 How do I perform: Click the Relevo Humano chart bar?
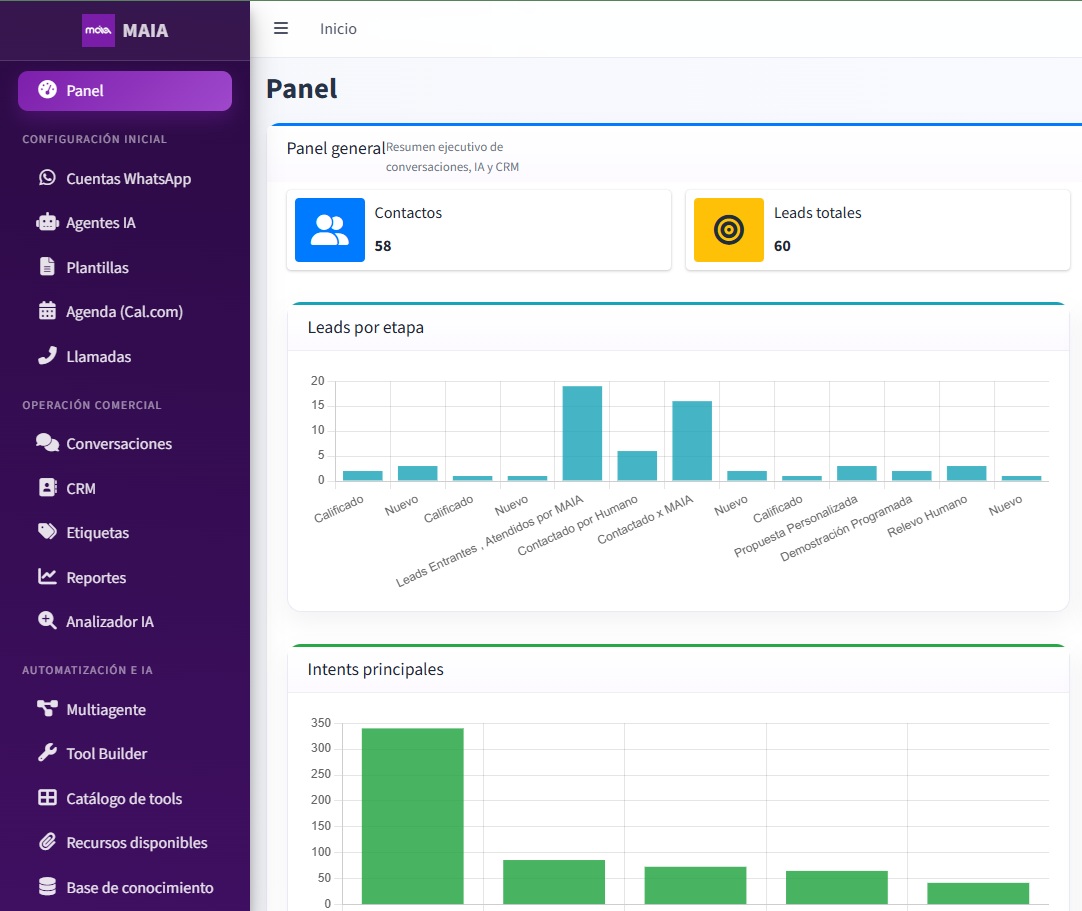[x=966, y=473]
